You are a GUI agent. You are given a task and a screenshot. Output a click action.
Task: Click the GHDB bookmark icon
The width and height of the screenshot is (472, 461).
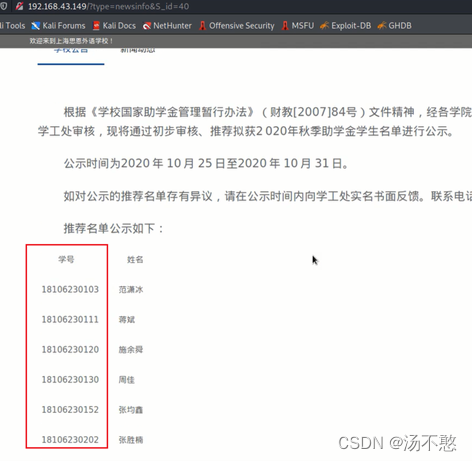coord(382,26)
